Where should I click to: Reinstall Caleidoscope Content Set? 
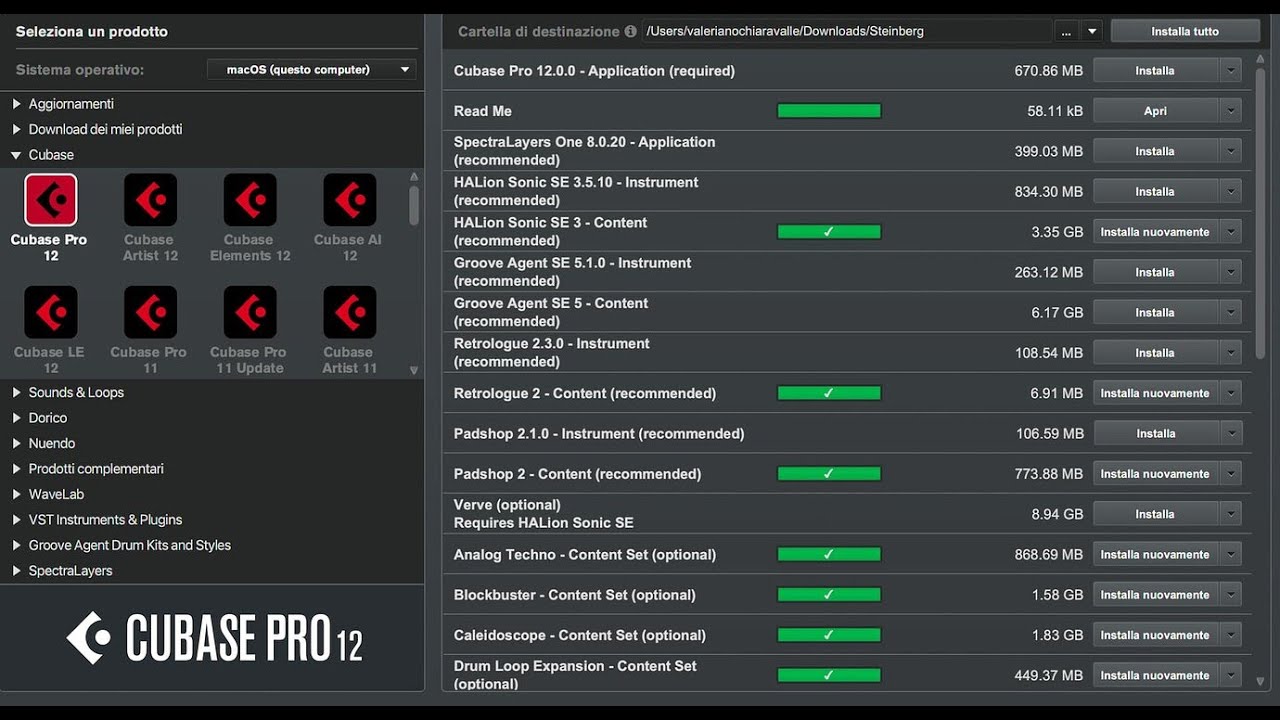pyautogui.click(x=1155, y=635)
